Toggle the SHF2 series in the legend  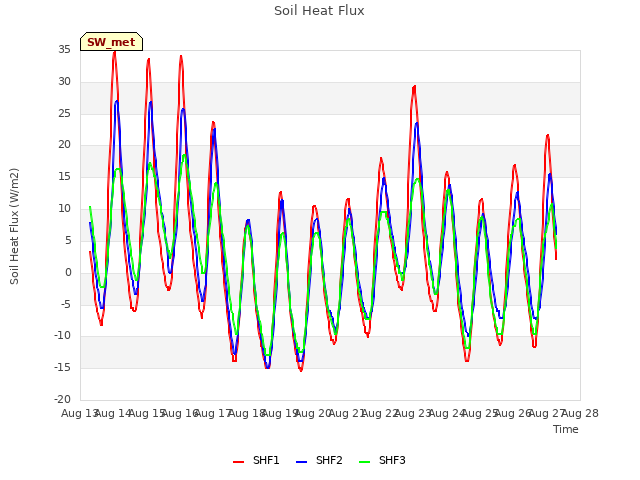click(x=319, y=460)
